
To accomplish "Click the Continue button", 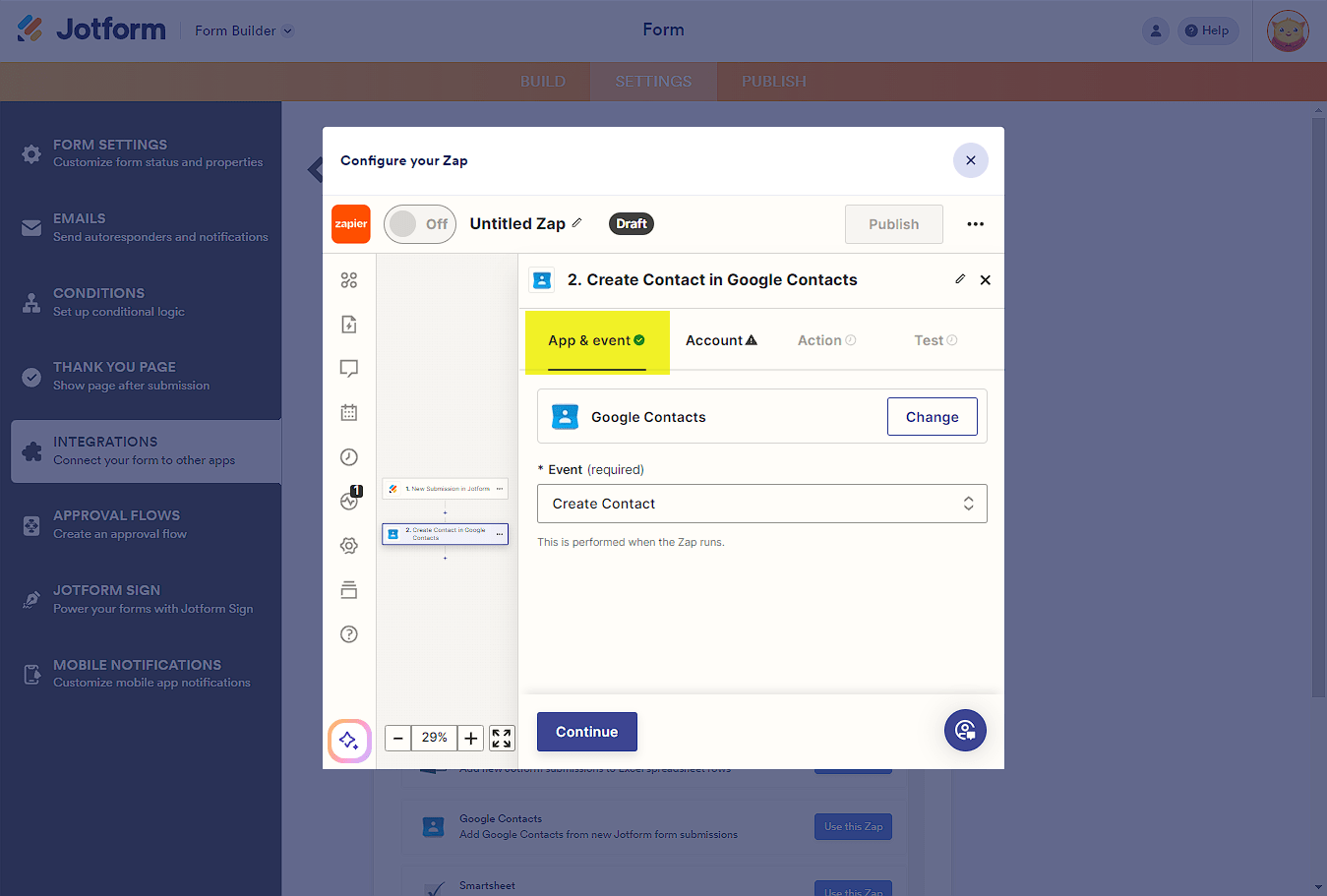I will 587,732.
